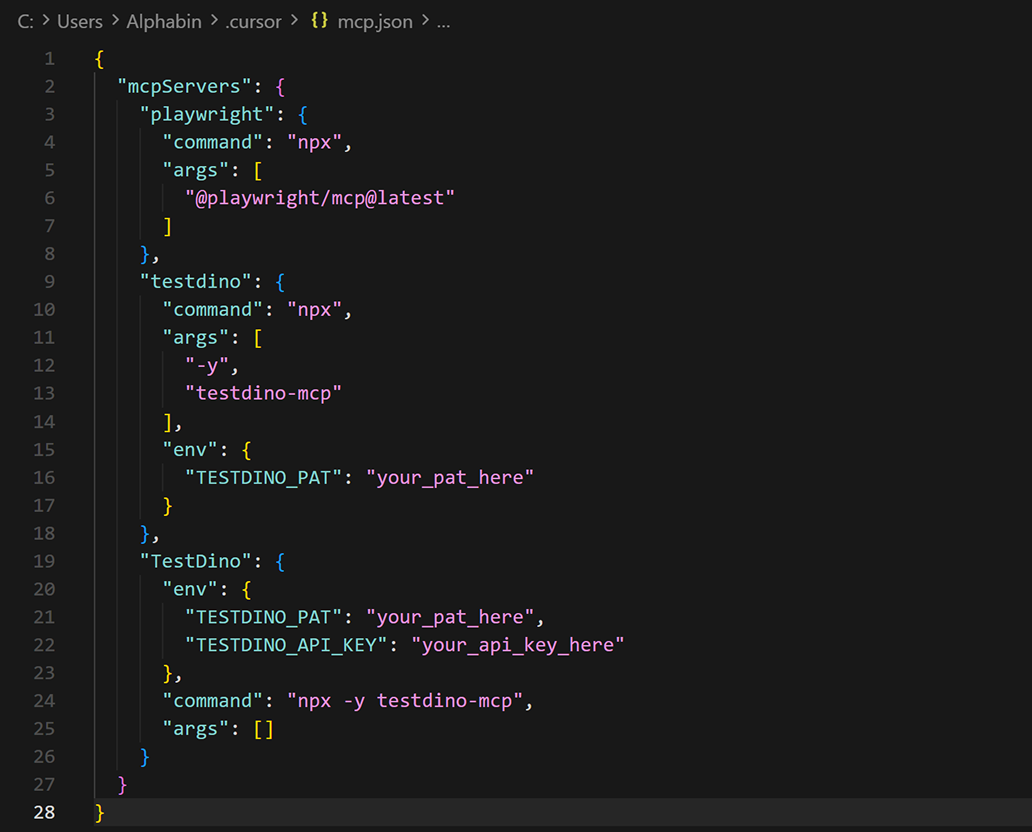Click the "@playwright/mcp@latest" string
The height and width of the screenshot is (832, 1032).
click(320, 198)
